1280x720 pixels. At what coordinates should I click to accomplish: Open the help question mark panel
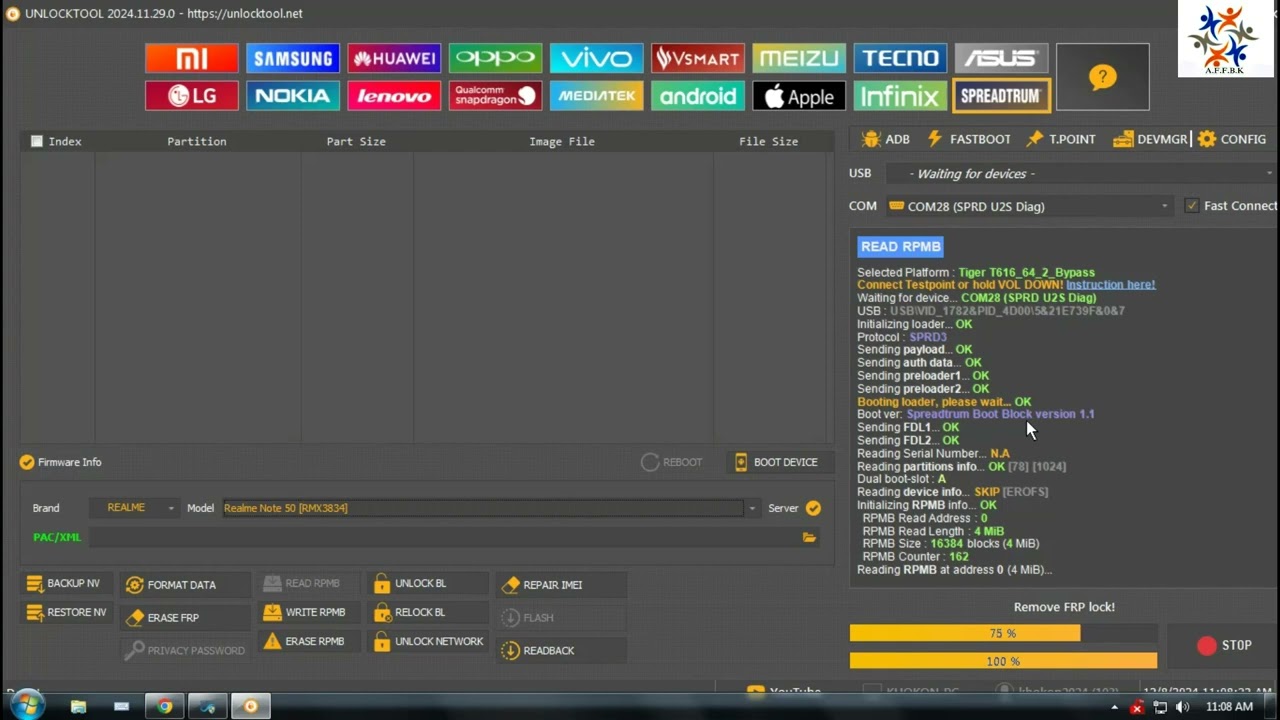1103,77
